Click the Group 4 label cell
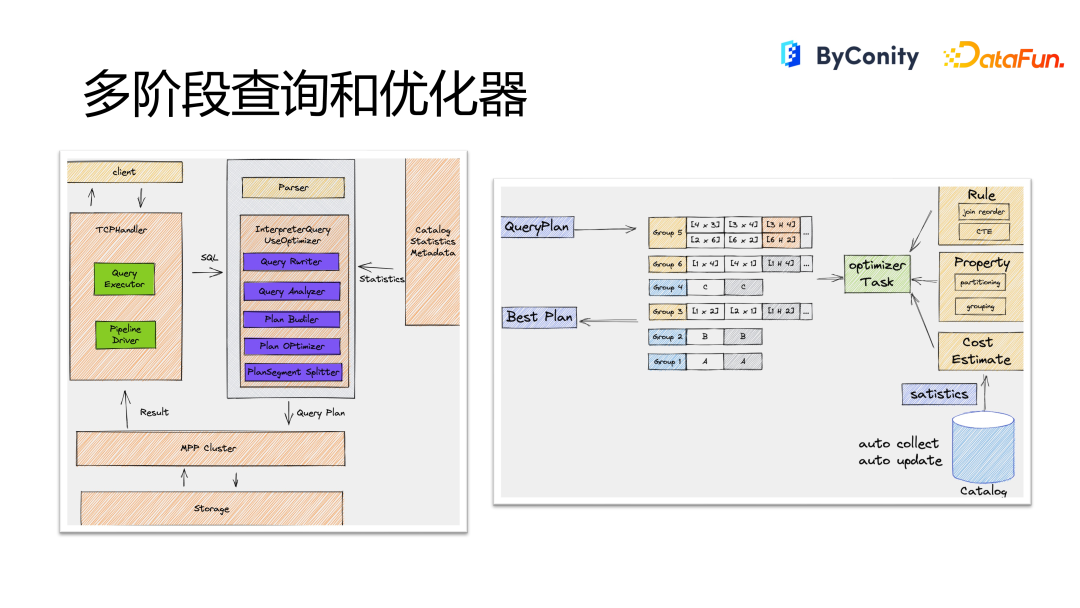The width and height of the screenshot is (1080, 608). [667, 287]
